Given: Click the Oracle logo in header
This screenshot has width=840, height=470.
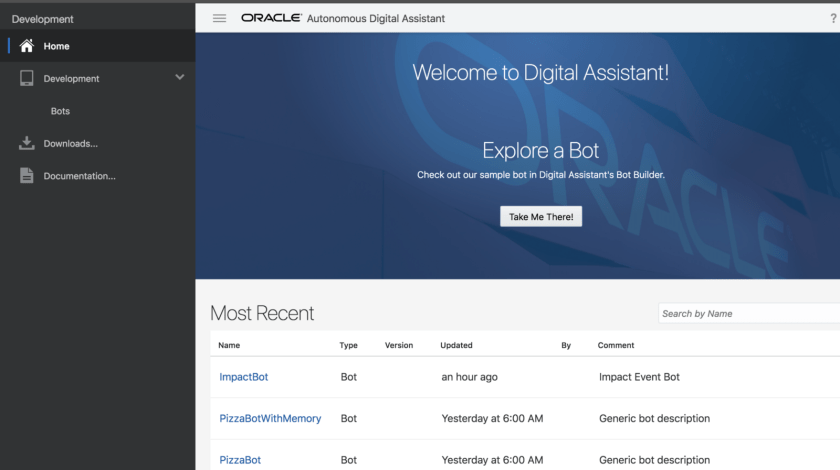Looking at the screenshot, I should click(271, 18).
